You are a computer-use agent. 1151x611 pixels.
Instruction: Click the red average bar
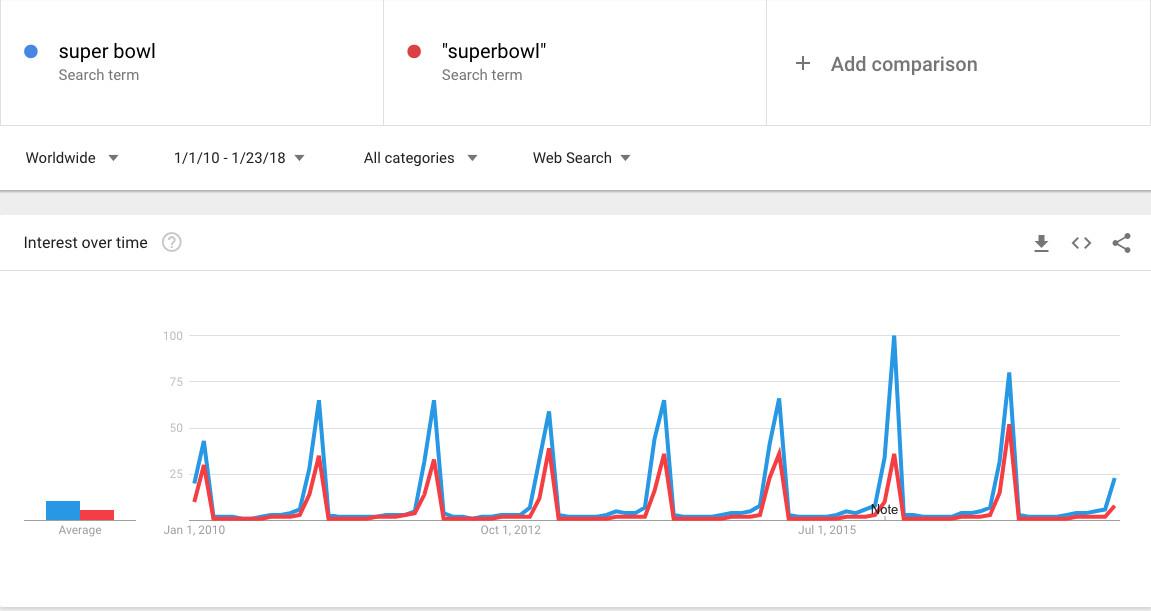pos(97,514)
